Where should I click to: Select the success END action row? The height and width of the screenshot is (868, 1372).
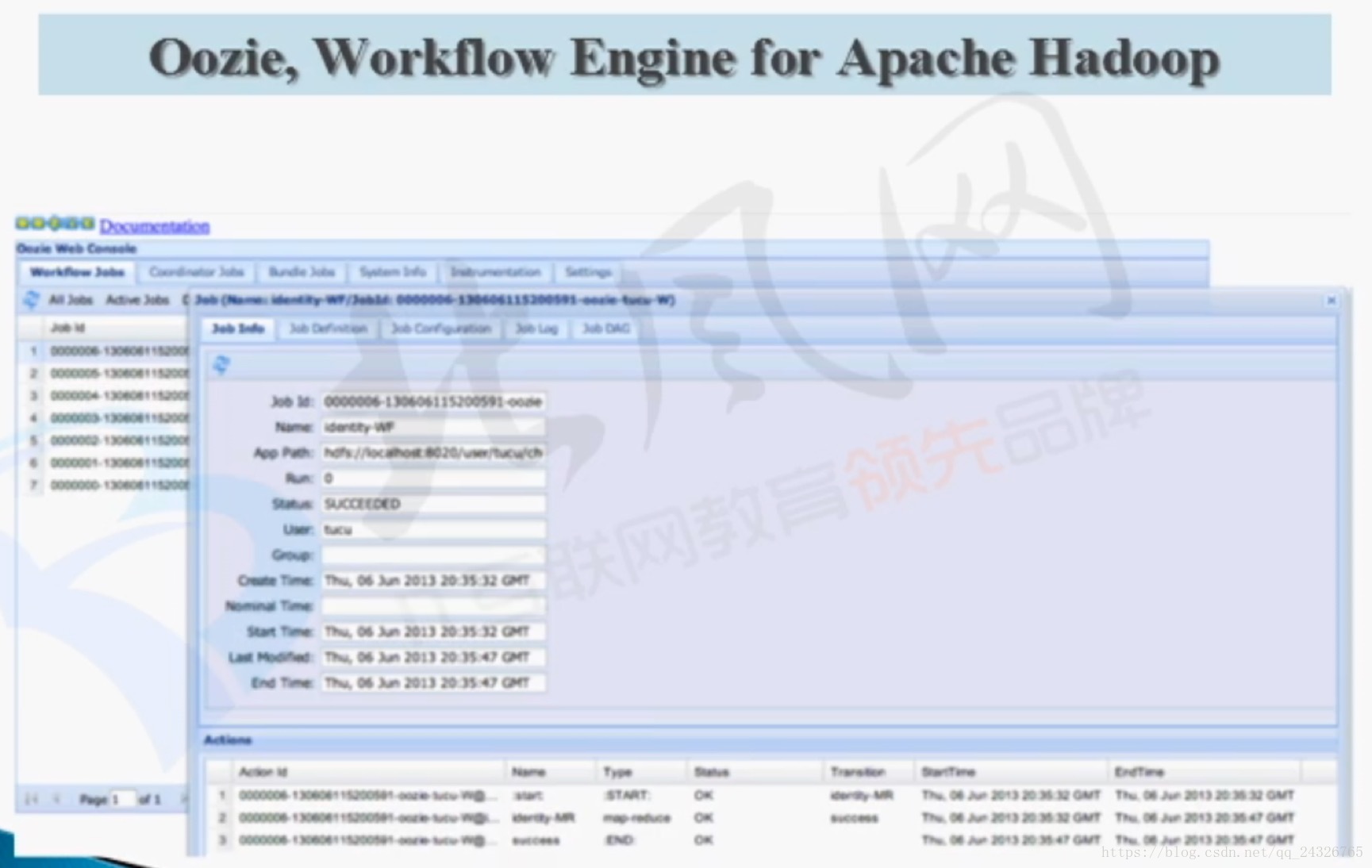click(x=771, y=839)
